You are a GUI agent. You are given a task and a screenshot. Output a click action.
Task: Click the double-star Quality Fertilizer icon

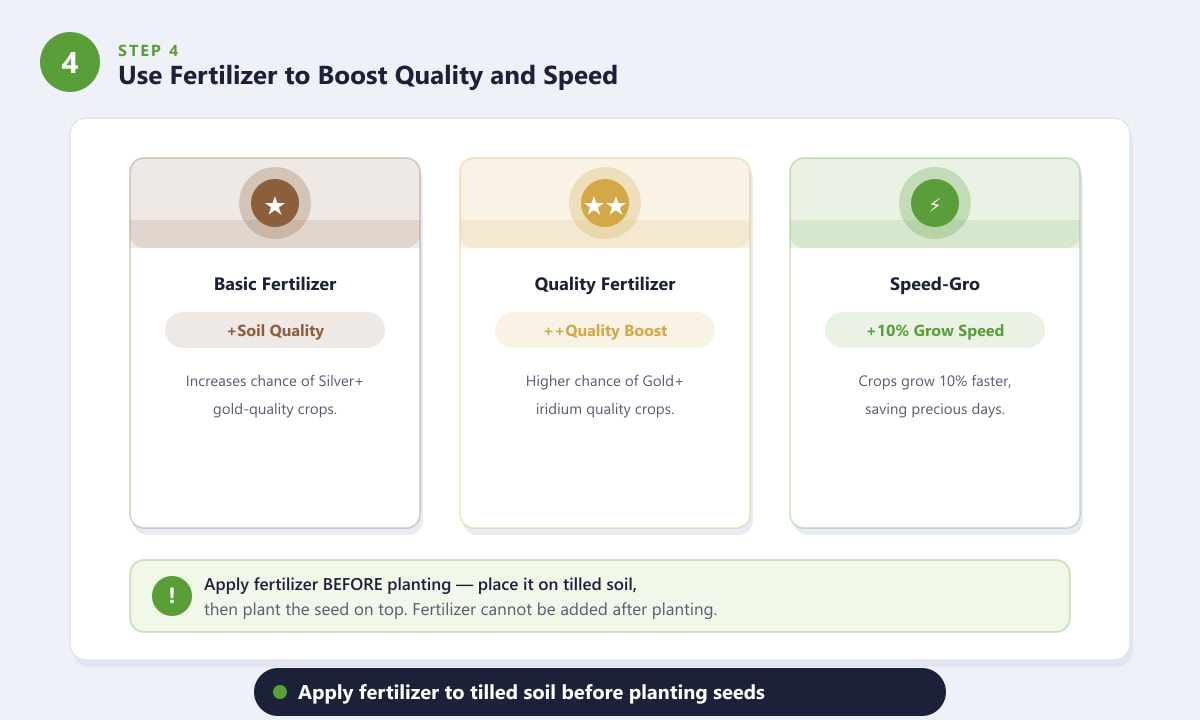tap(605, 204)
